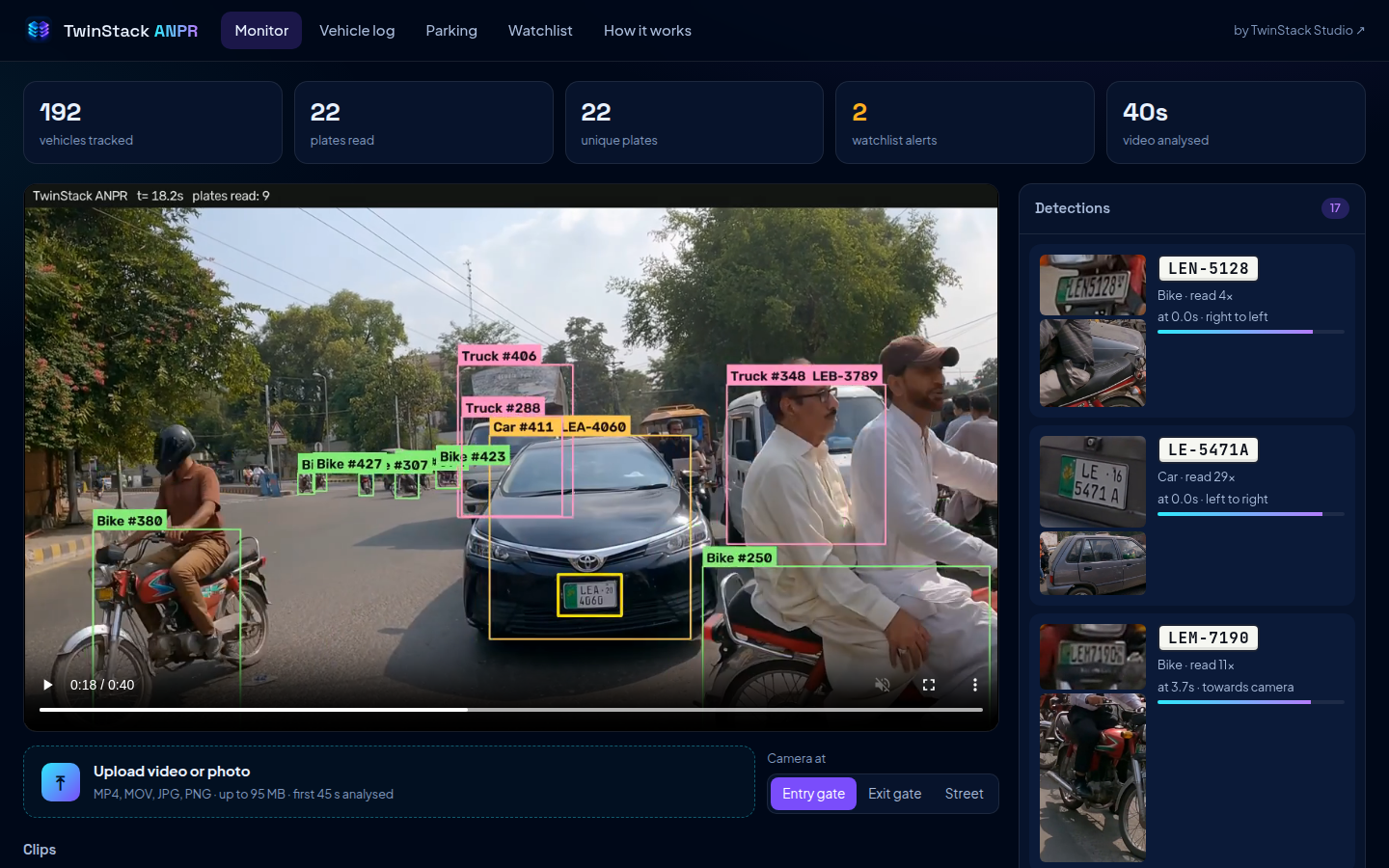Click the 17 detections count badge
Image resolution: width=1389 pixels, height=868 pixels.
tap(1335, 208)
